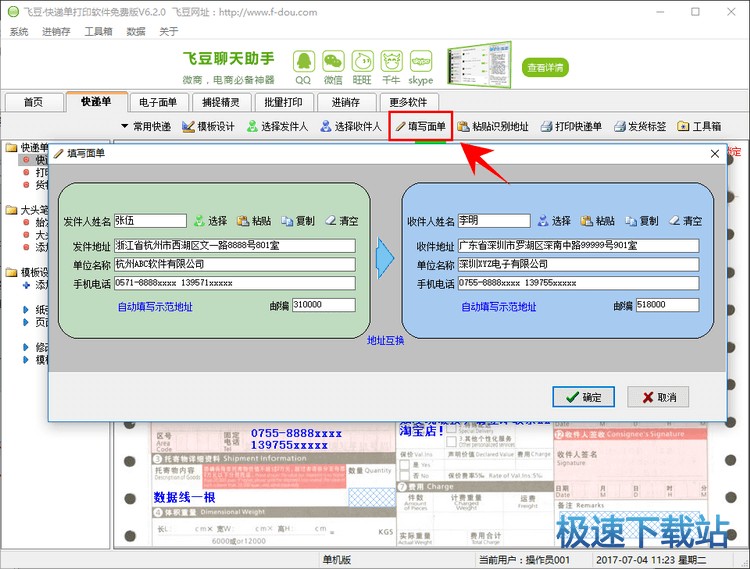Close the 填写面单 dialog
Viewport: 750px width, 569px height.
tap(715, 153)
